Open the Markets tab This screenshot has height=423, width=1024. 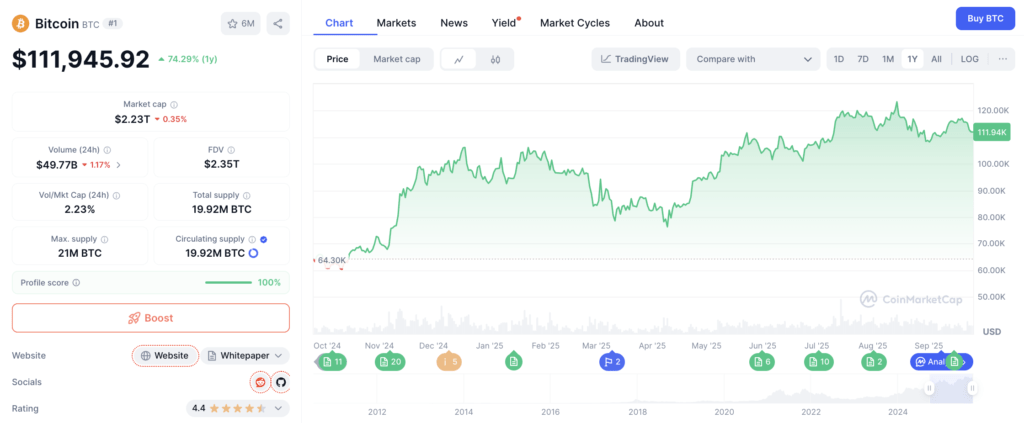(396, 23)
